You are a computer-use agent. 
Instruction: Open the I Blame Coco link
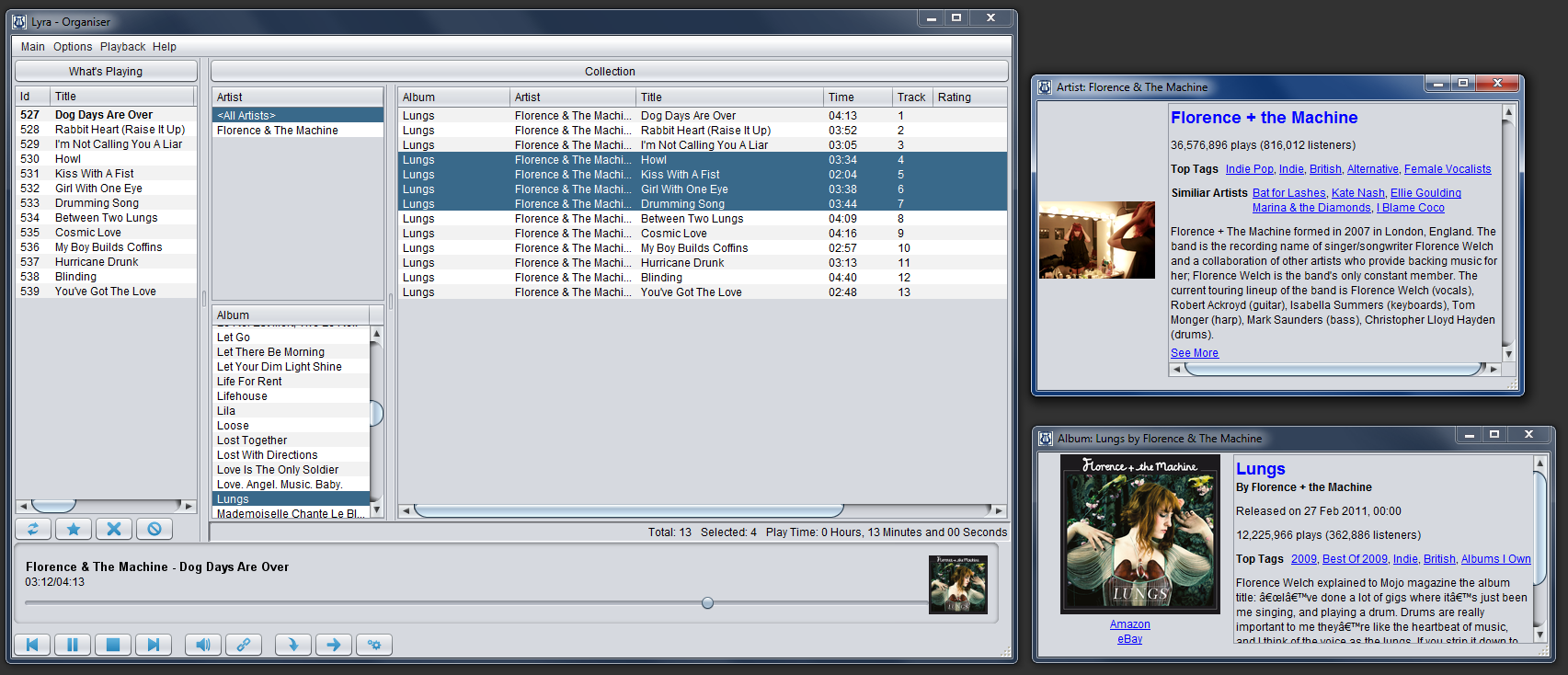[x=1411, y=208]
